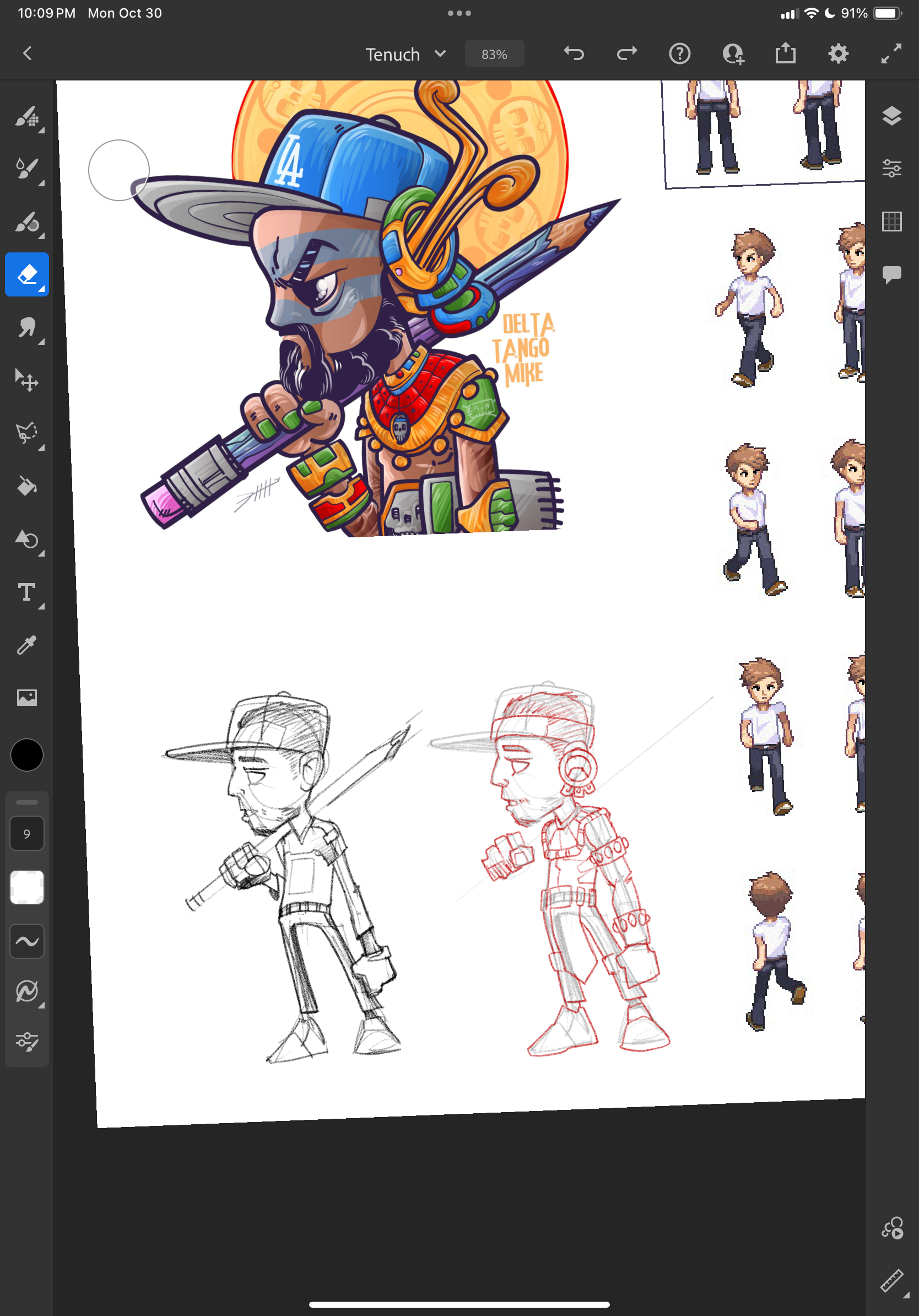This screenshot has width=919, height=1316.
Task: Redo the last action
Action: [x=627, y=54]
